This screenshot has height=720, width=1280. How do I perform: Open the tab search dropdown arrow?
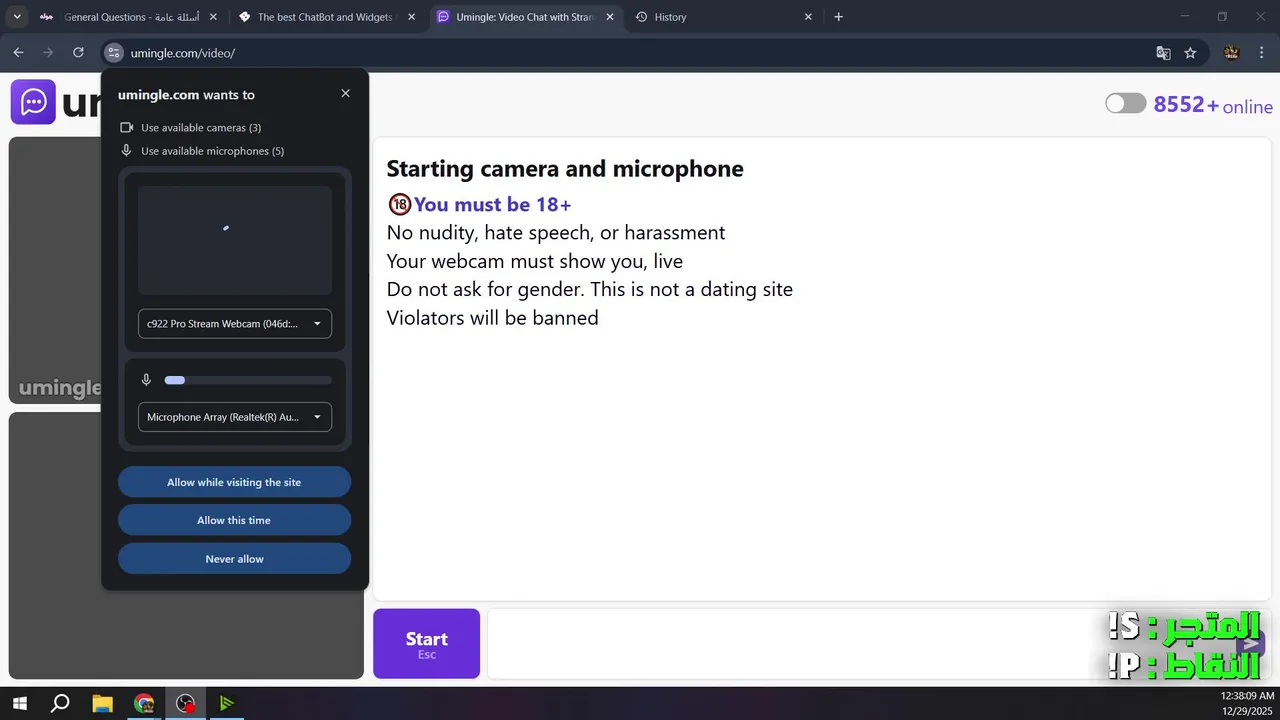pyautogui.click(x=16, y=17)
